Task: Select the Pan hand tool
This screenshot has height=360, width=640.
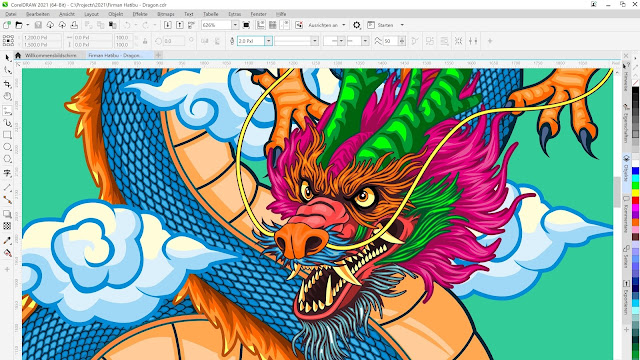Action: [x=7, y=96]
